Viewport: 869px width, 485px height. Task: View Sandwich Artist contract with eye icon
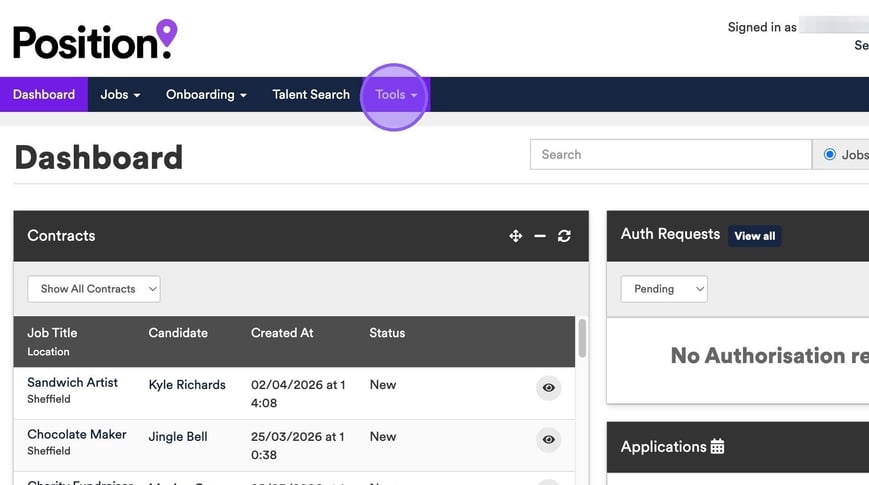coord(548,388)
